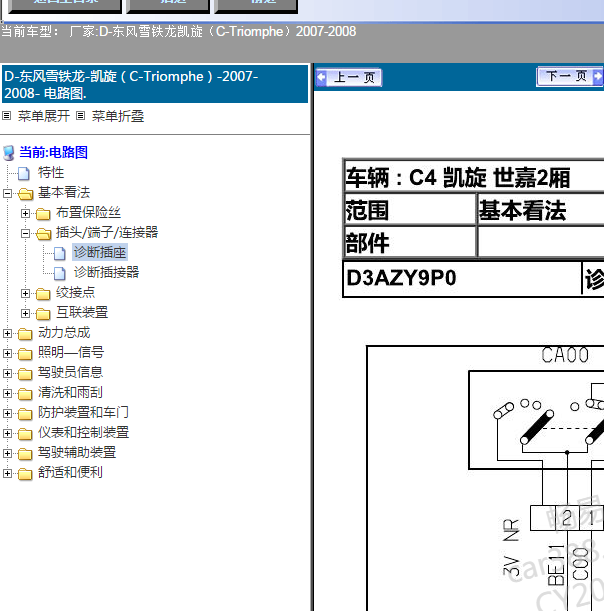Click the page icon beside 诊断插接器
Image resolution: width=604 pixels, height=611 pixels.
[60, 273]
